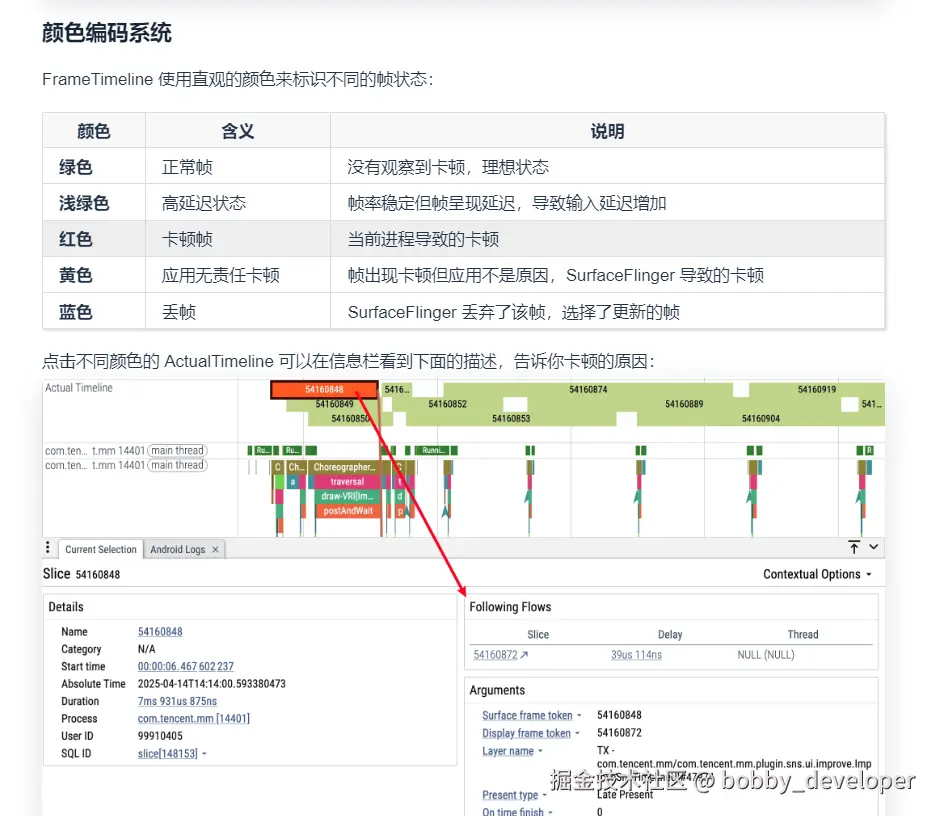Open Present type argument dropdown
Screen dimensions: 937x816
(544, 795)
